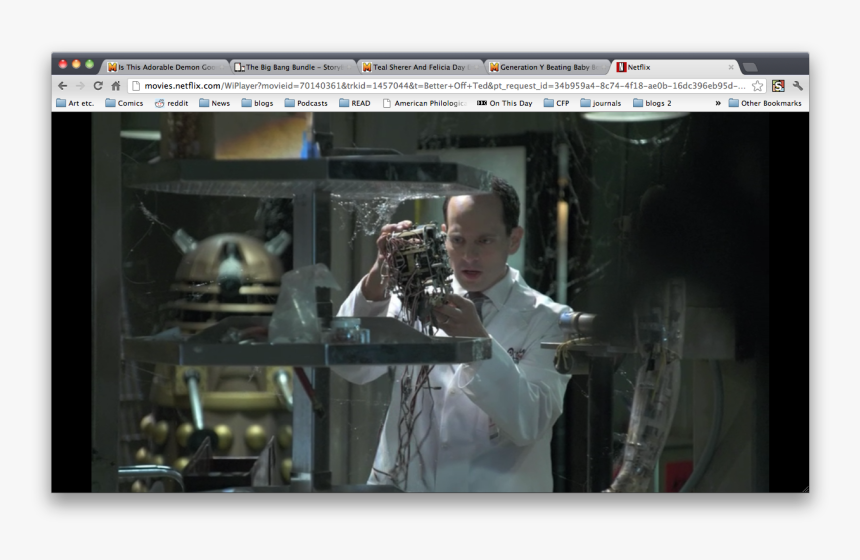860x560 pixels.
Task: Open the READ bookmarks folder
Action: pos(355,103)
